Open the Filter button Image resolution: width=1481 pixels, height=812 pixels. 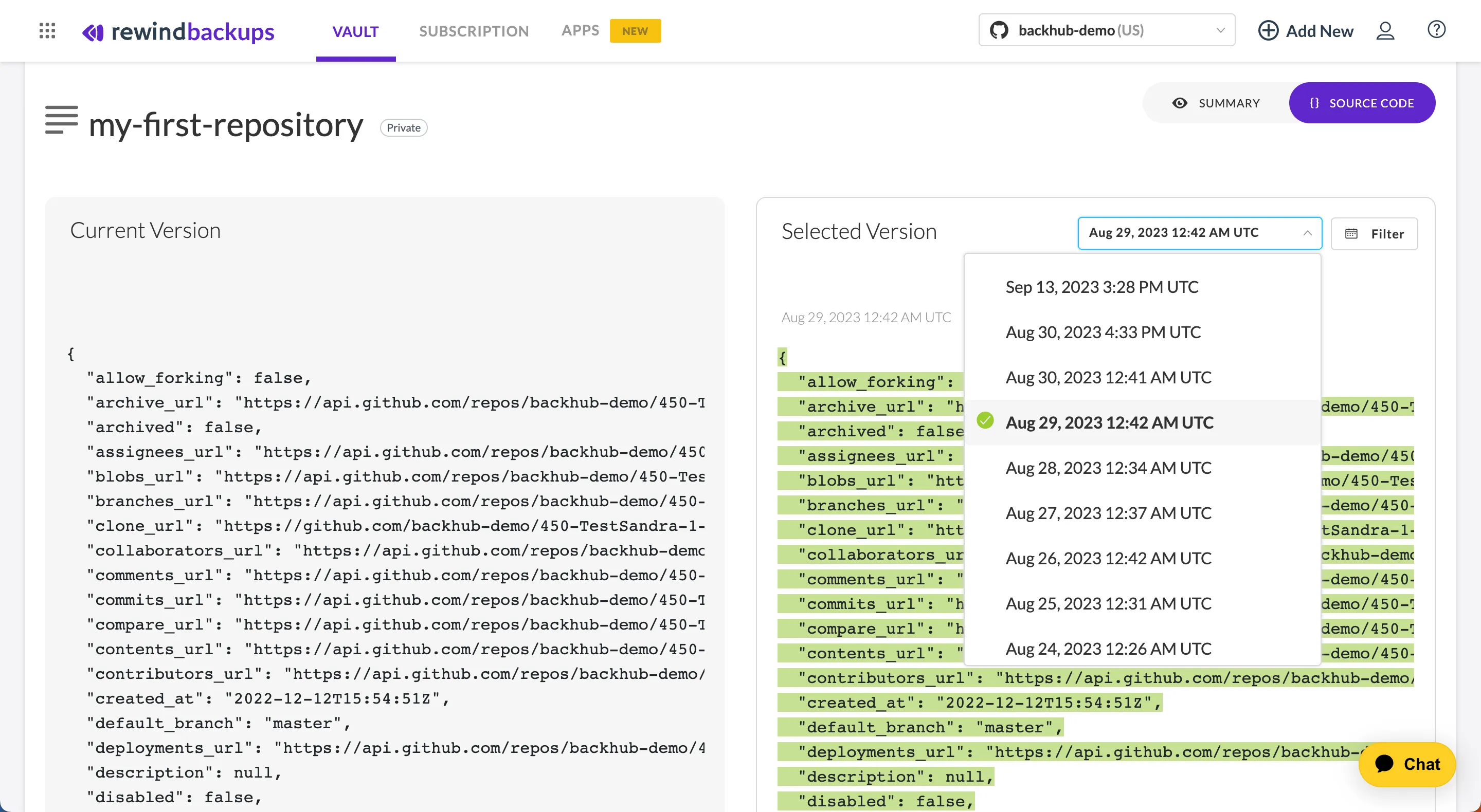click(x=1374, y=234)
